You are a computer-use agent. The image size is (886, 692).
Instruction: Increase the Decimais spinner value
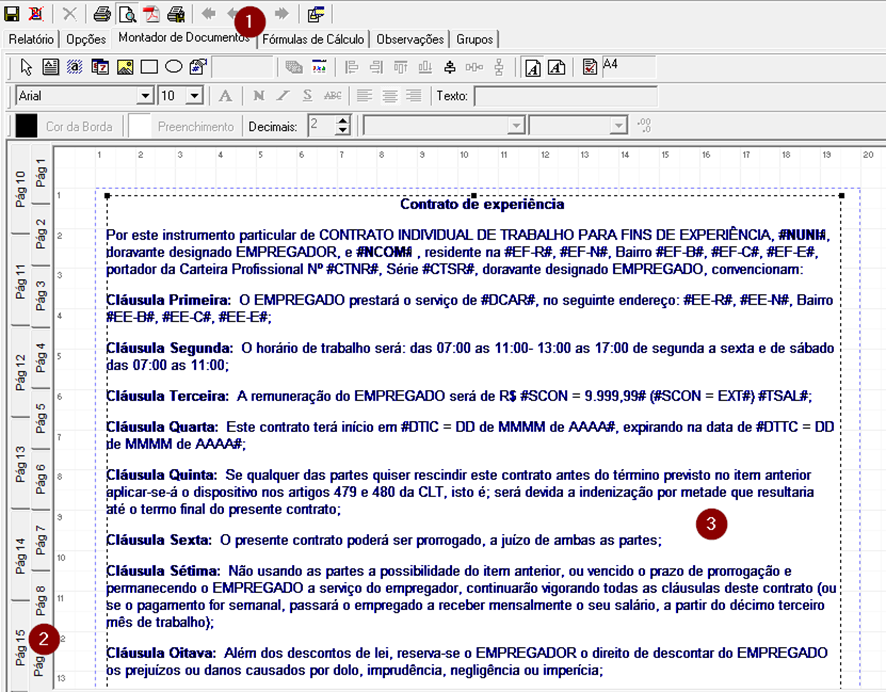343,121
